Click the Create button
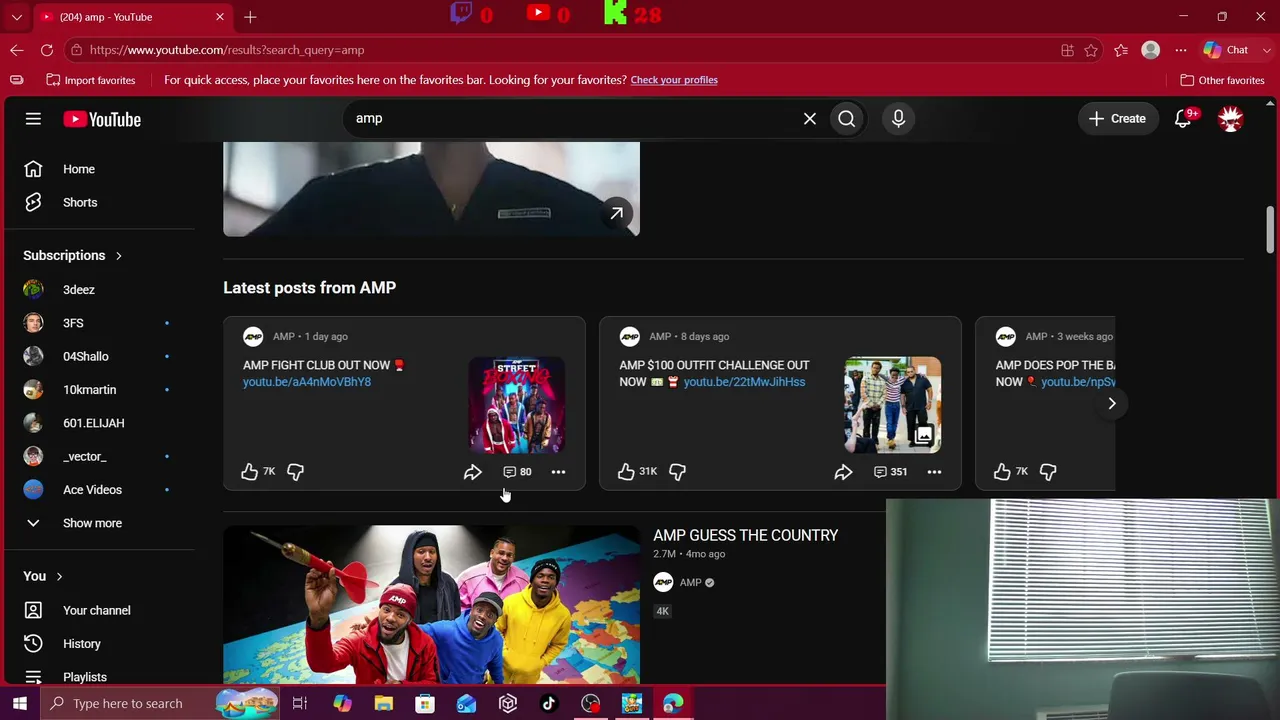Screen dimensions: 1280x720 pos(1117,119)
